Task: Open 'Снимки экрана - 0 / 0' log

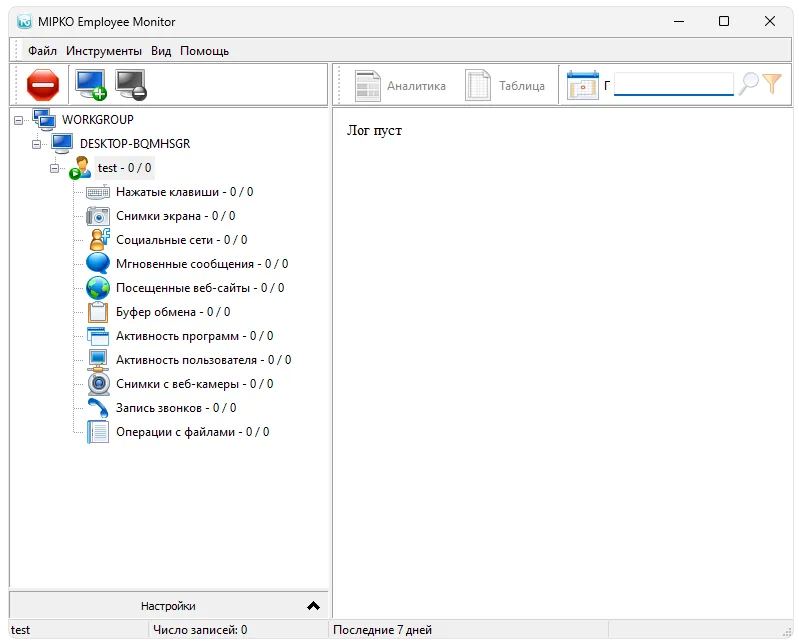Action: click(x=176, y=216)
